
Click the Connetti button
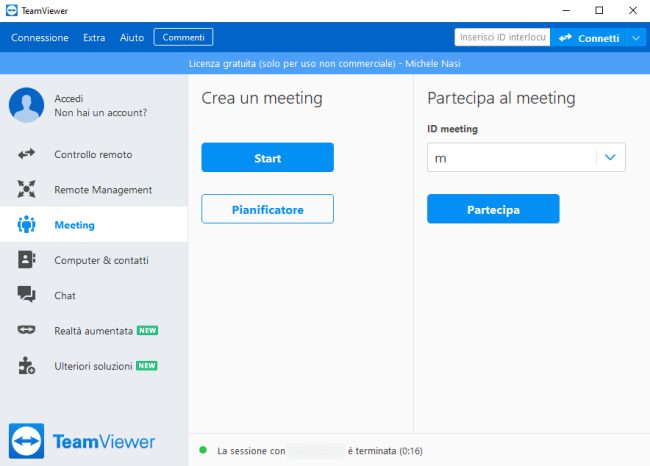pos(589,38)
